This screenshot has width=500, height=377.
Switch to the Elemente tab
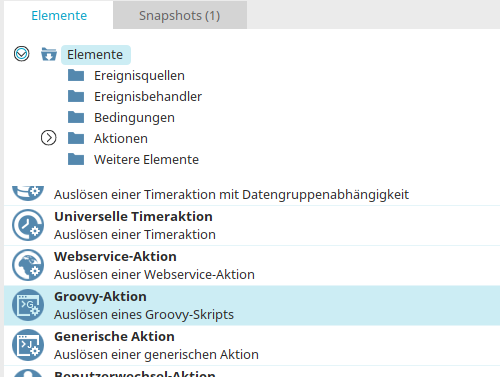59,15
